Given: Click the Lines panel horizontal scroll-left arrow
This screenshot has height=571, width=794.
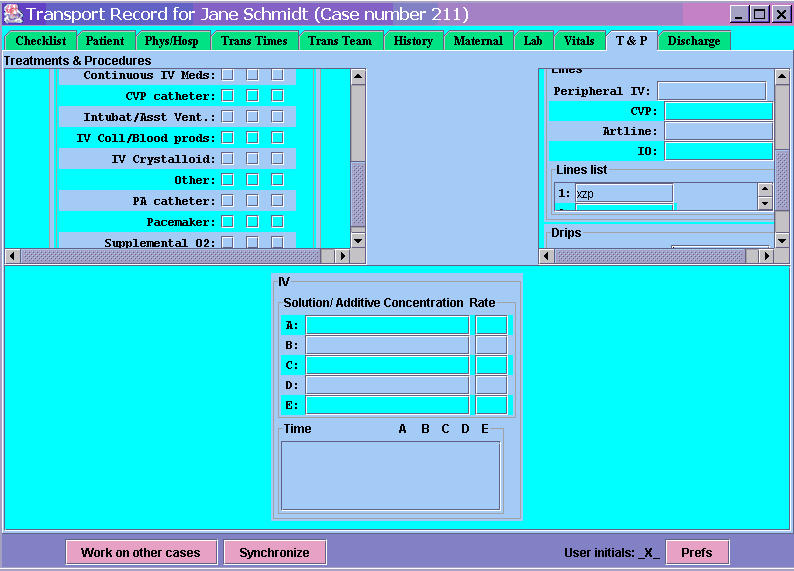Looking at the screenshot, I should click(547, 256).
